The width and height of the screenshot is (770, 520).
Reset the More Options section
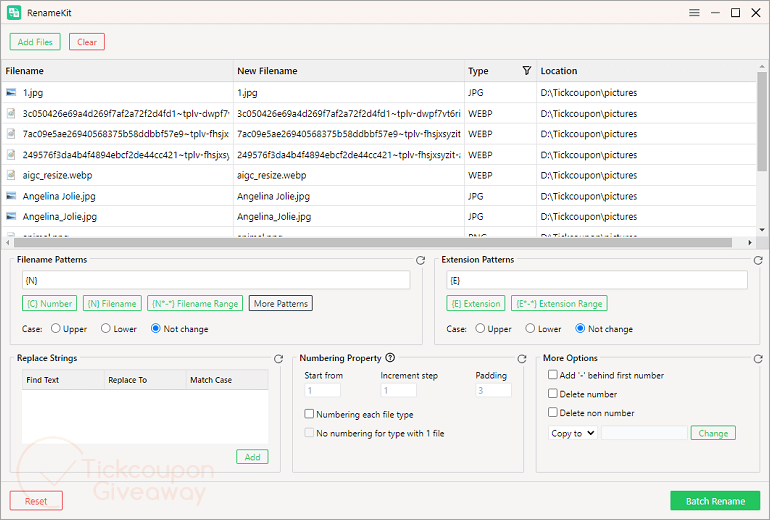(758, 359)
